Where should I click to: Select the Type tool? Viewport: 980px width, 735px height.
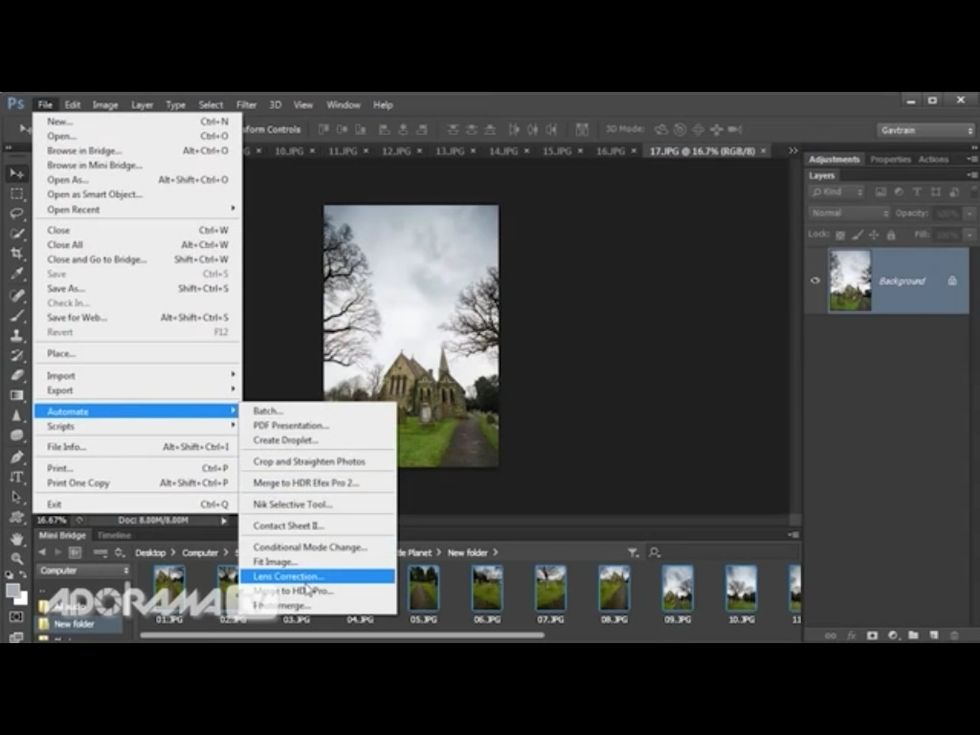click(16, 477)
